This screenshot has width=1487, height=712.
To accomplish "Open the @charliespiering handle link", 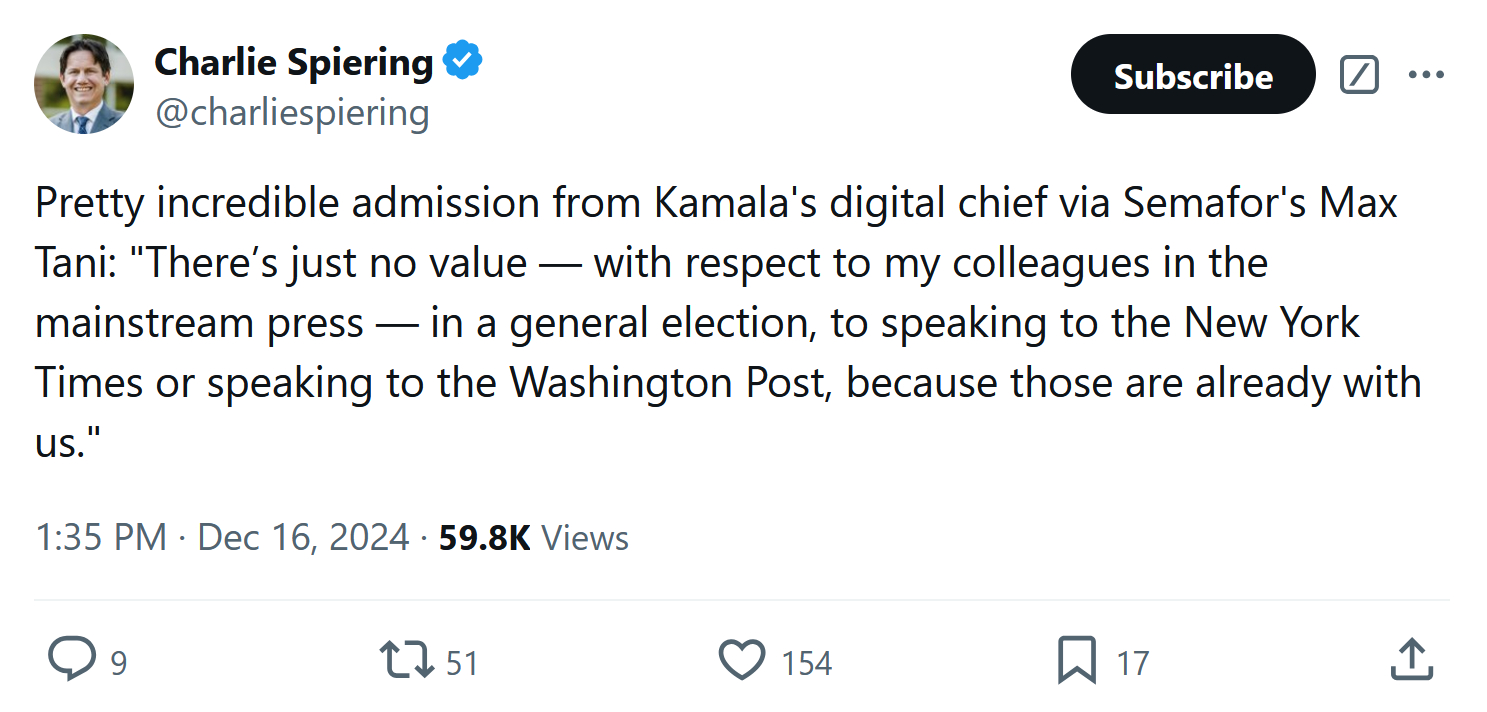I will tap(292, 112).
